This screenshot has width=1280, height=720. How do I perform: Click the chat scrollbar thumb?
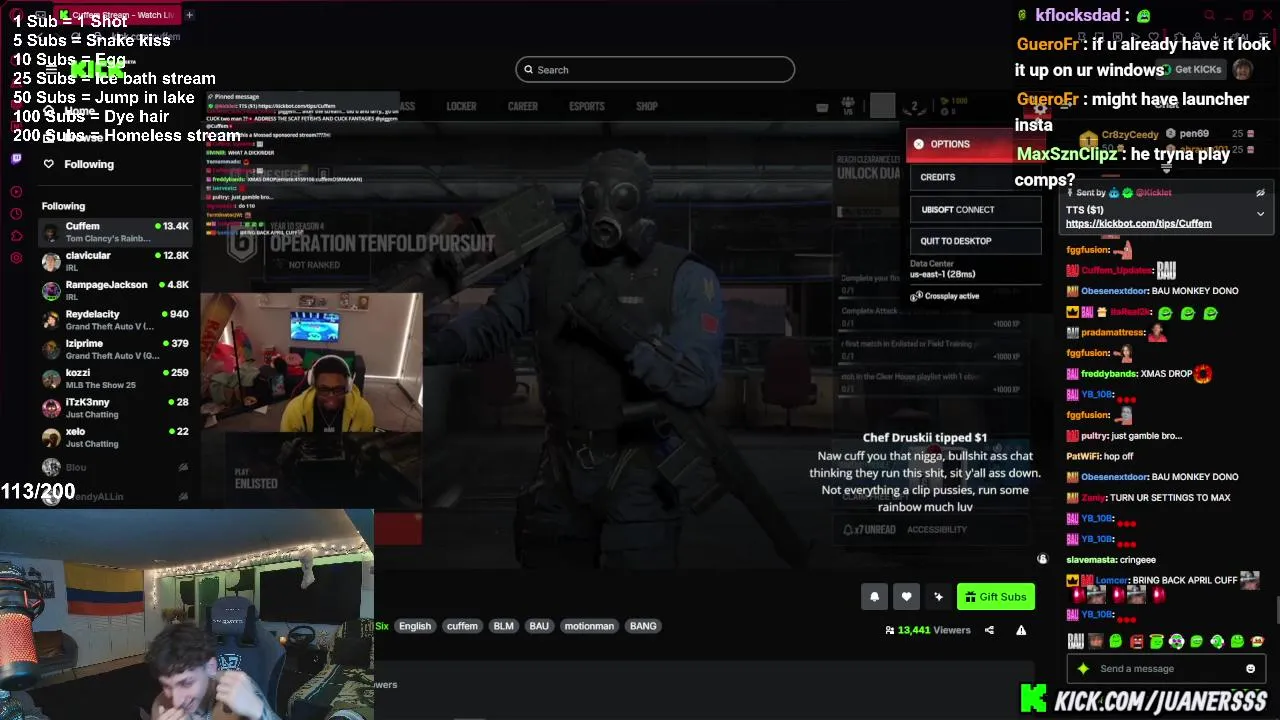(x=1276, y=610)
